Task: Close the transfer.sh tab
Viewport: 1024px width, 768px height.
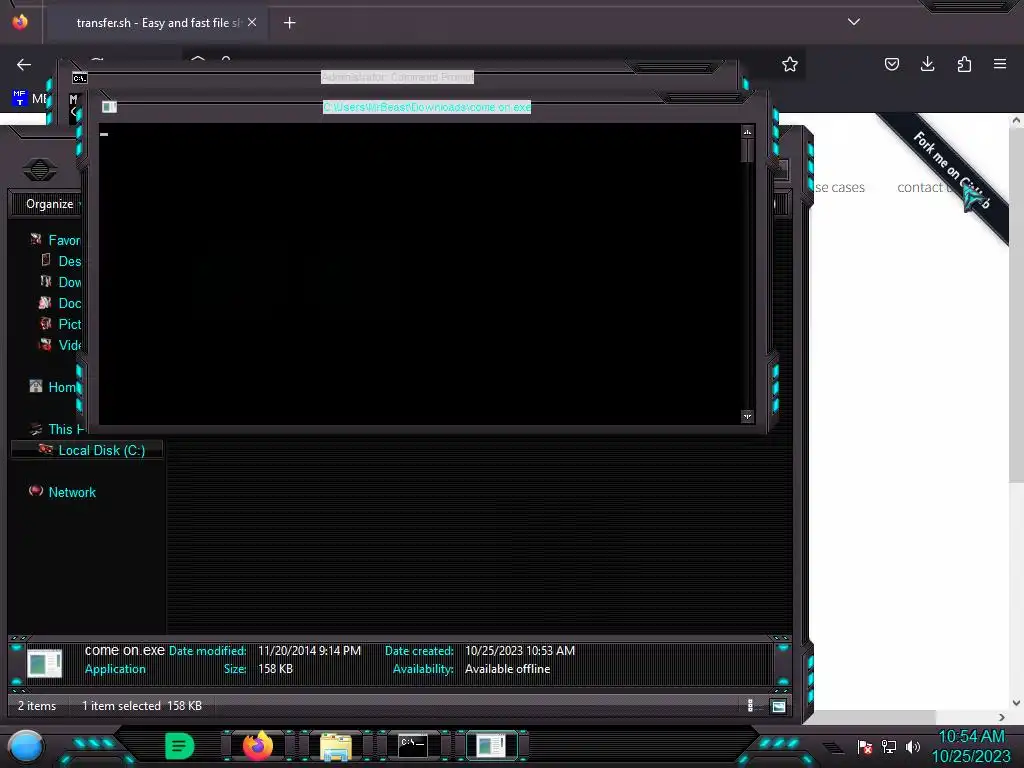Action: point(252,22)
